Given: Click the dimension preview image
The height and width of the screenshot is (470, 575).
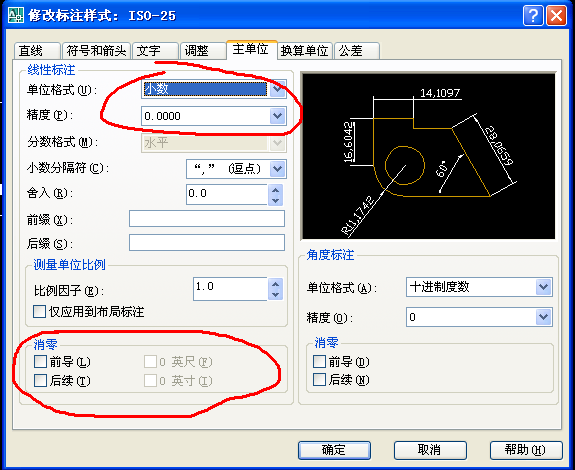Looking at the screenshot, I should click(x=428, y=156).
